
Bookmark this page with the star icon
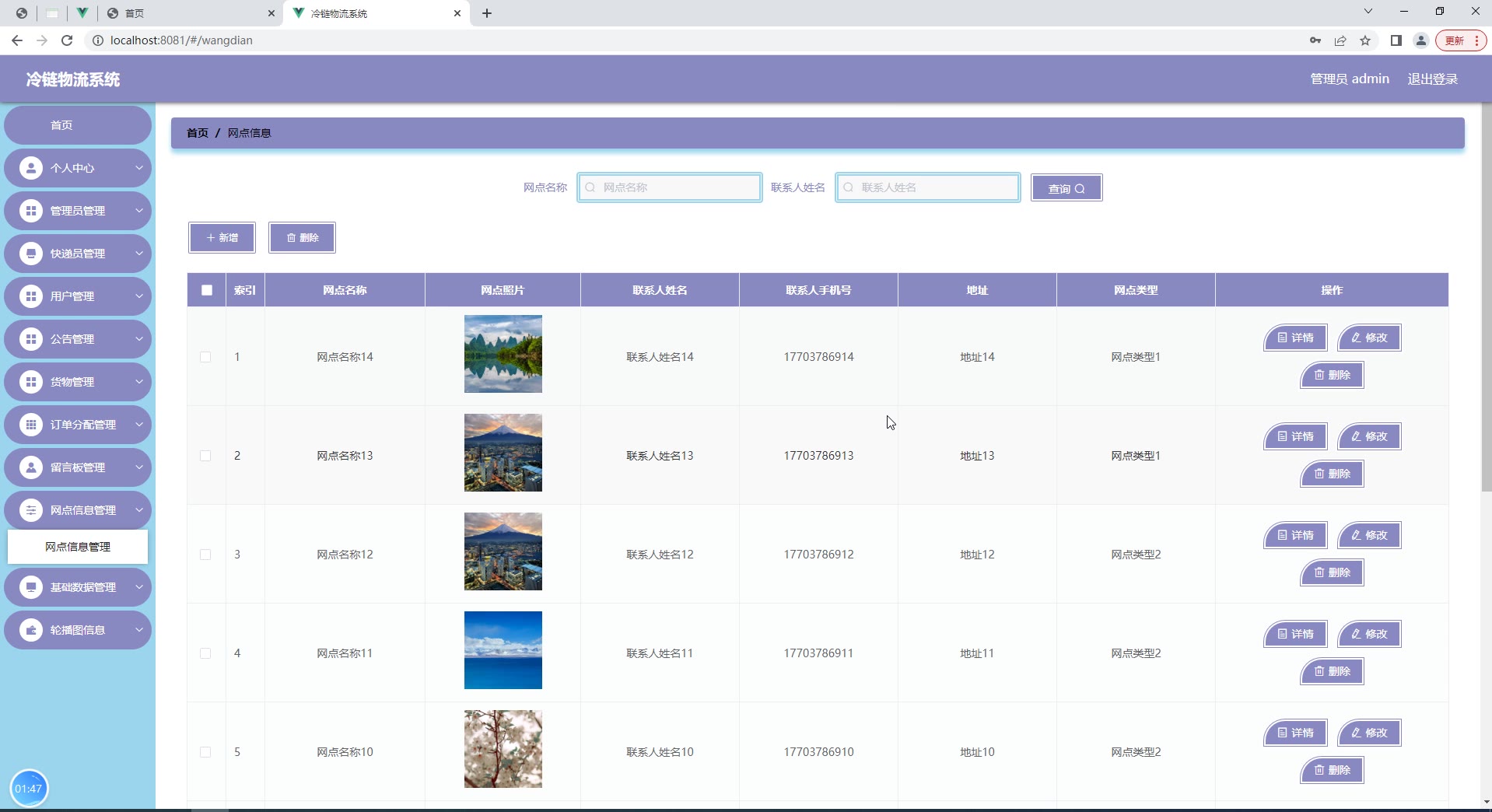coord(1365,40)
